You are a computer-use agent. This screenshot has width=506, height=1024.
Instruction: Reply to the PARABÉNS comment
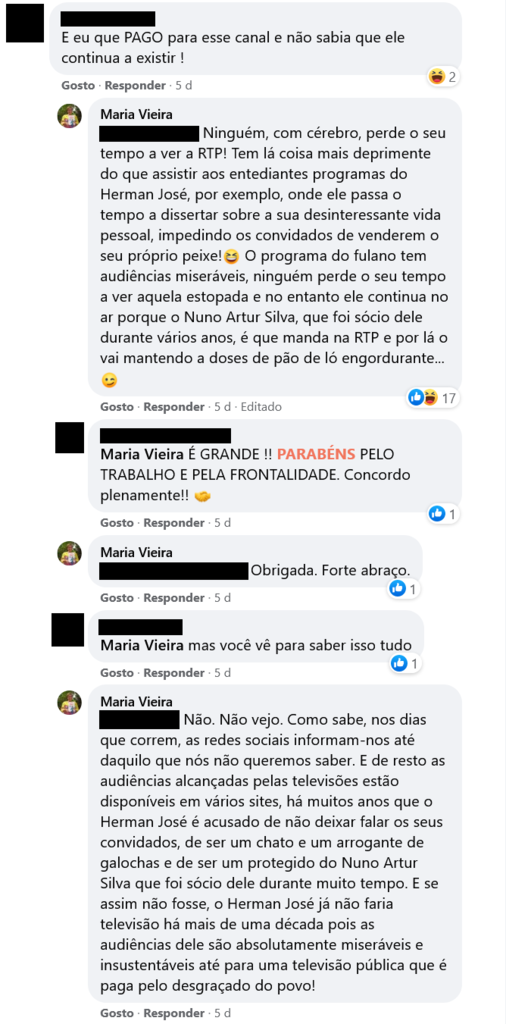[x=174, y=523]
